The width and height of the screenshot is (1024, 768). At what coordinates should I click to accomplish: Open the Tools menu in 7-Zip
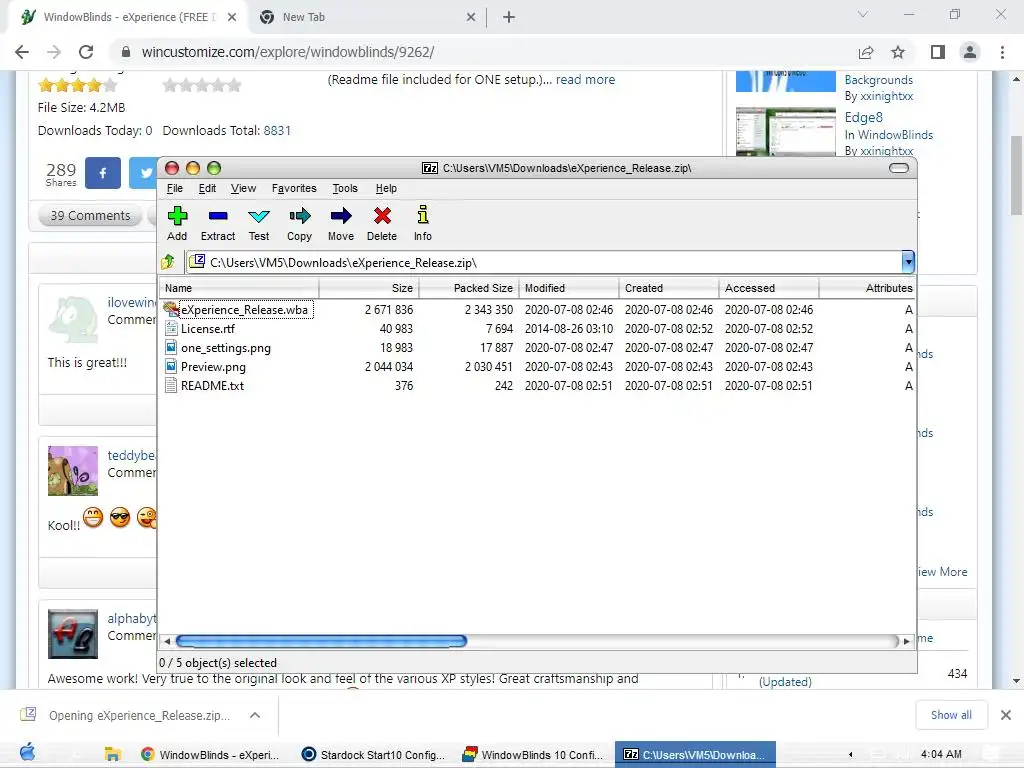coord(345,188)
